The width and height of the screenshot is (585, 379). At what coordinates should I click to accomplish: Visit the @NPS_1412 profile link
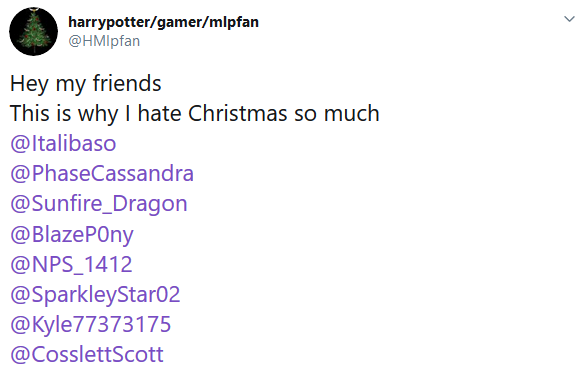[71, 264]
